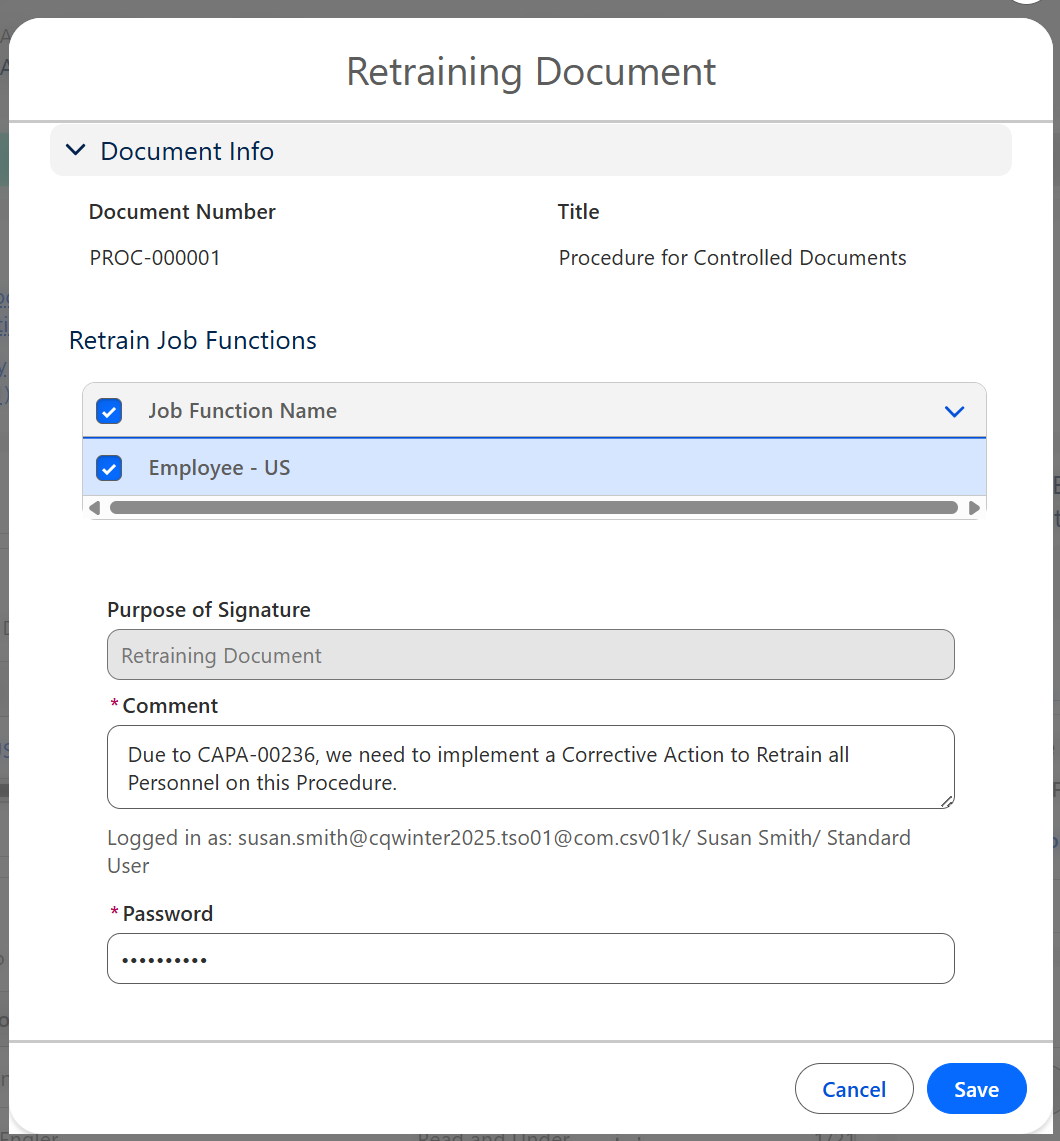Sort by the Job Function Name column header
The width and height of the screenshot is (1060, 1141).
242,411
